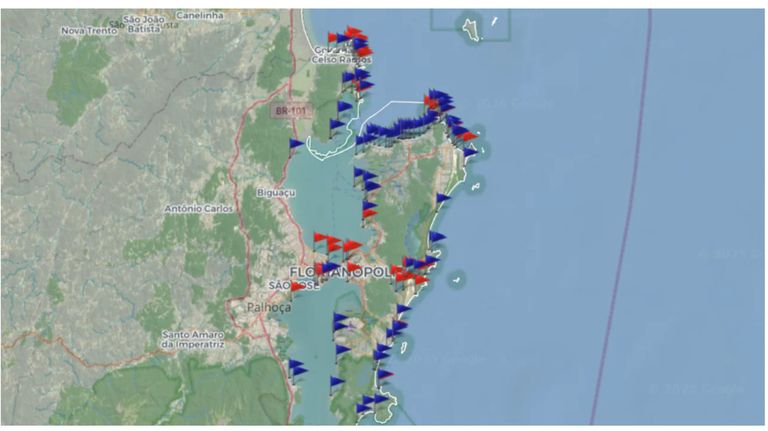Click the lone red flag above Biguaçu bay's island shore
768x431 pixels.
[369, 214]
